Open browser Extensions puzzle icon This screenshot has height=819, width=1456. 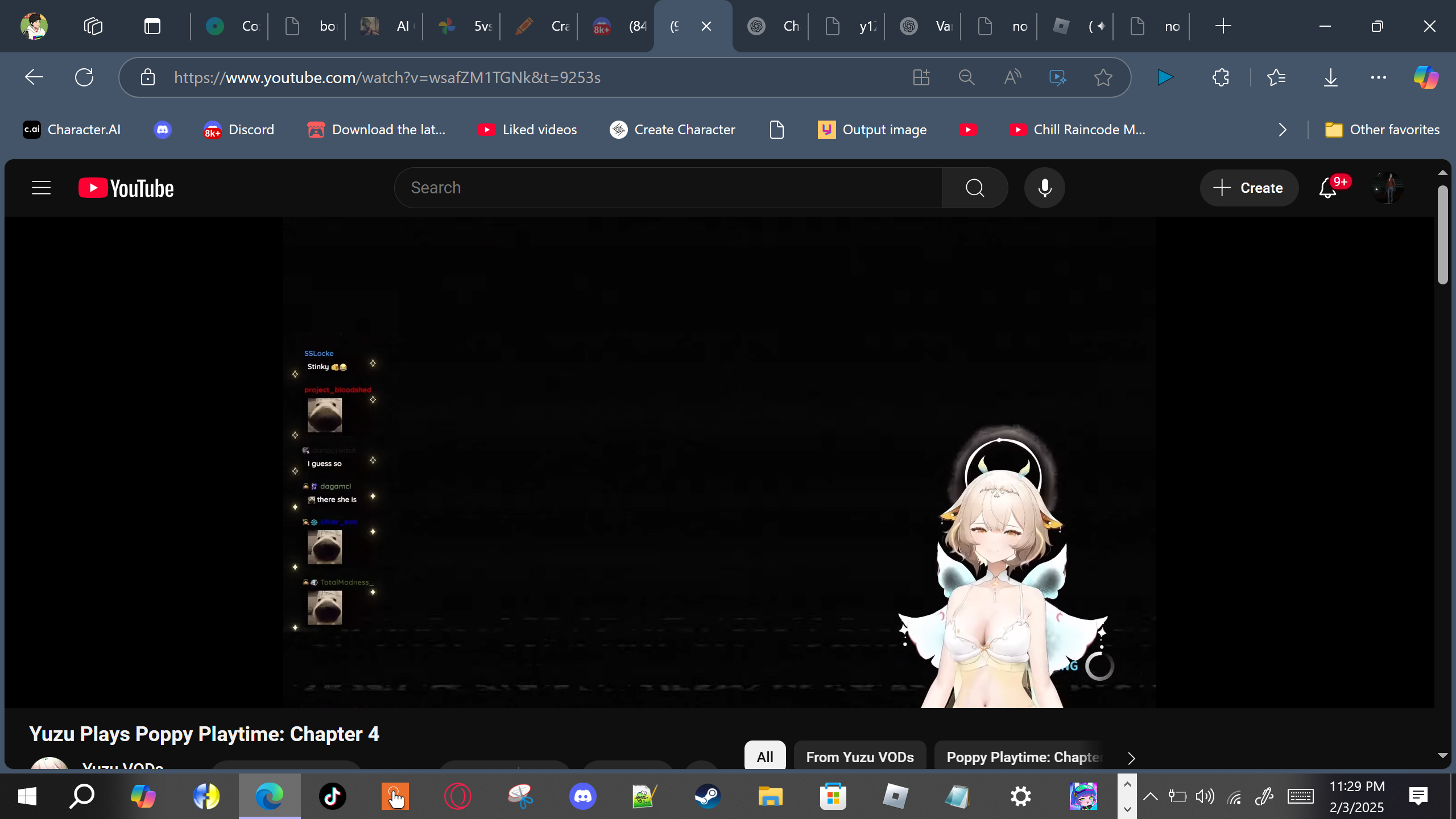[1221, 77]
